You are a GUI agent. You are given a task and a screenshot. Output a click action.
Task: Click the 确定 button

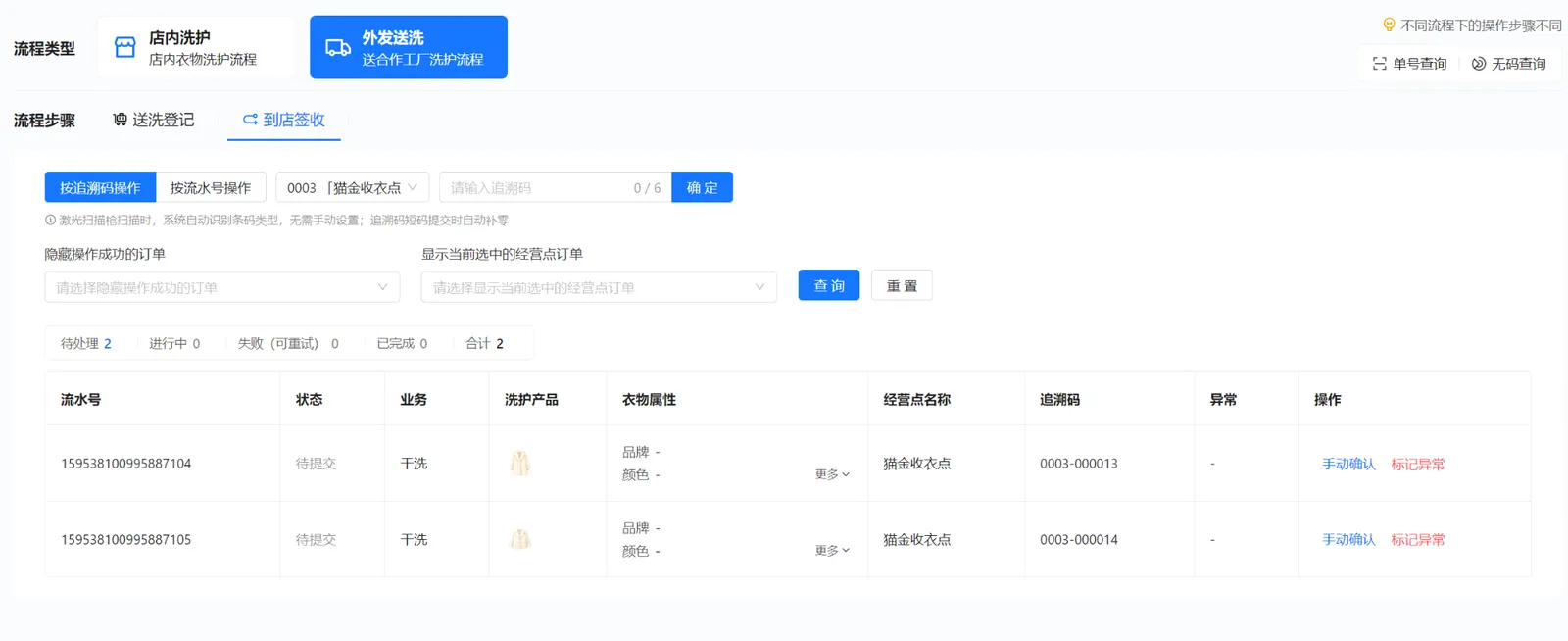(x=702, y=187)
